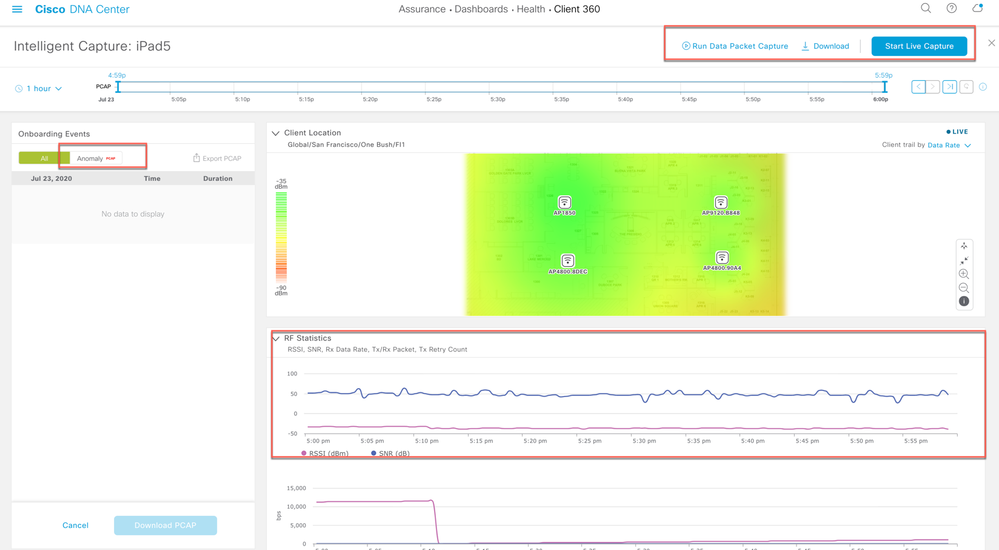Click the map recenter arrows icon
The image size is (999, 550).
[964, 246]
